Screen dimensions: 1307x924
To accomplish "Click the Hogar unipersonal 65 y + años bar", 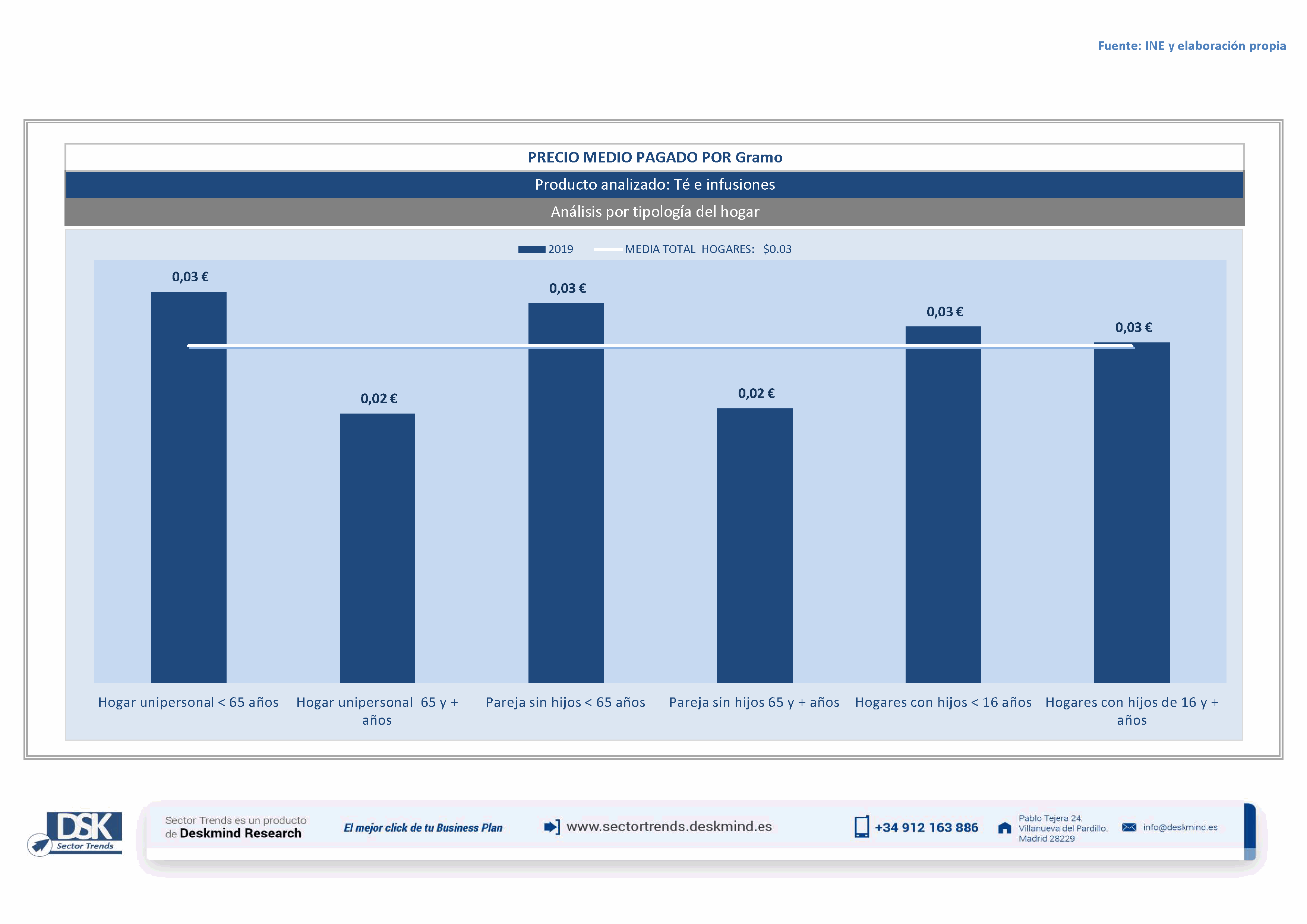I will pyautogui.click(x=377, y=546).
